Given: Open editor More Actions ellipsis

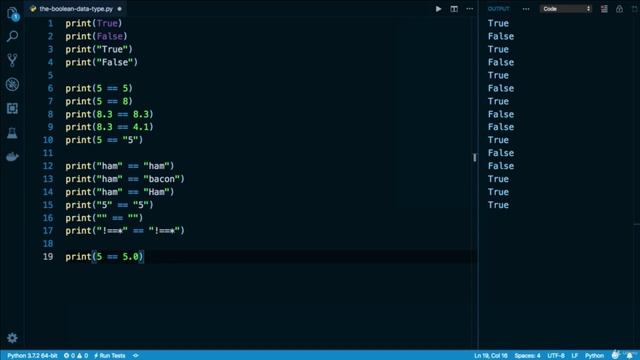Looking at the screenshot, I should pyautogui.click(x=470, y=9).
